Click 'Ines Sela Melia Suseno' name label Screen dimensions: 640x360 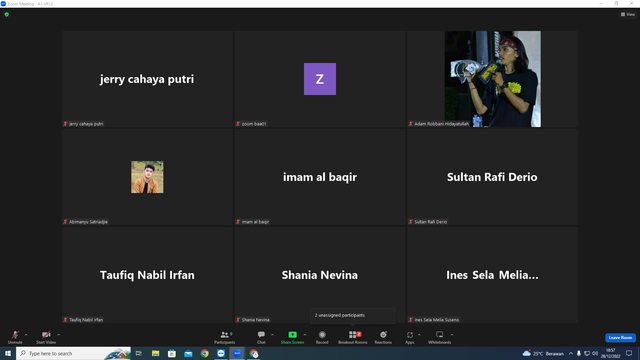coord(436,320)
